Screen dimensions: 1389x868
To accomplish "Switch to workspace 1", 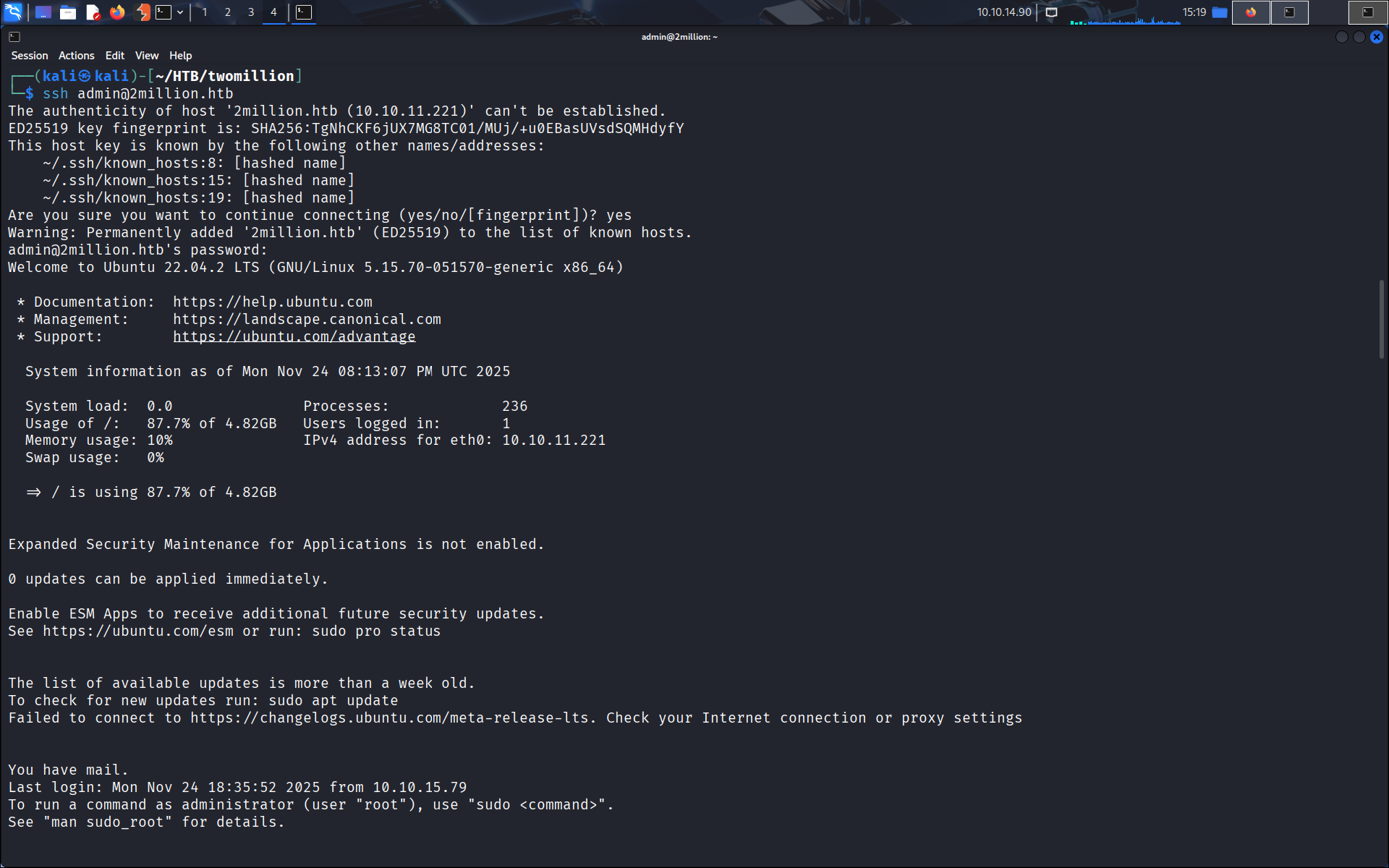I will pos(205,12).
